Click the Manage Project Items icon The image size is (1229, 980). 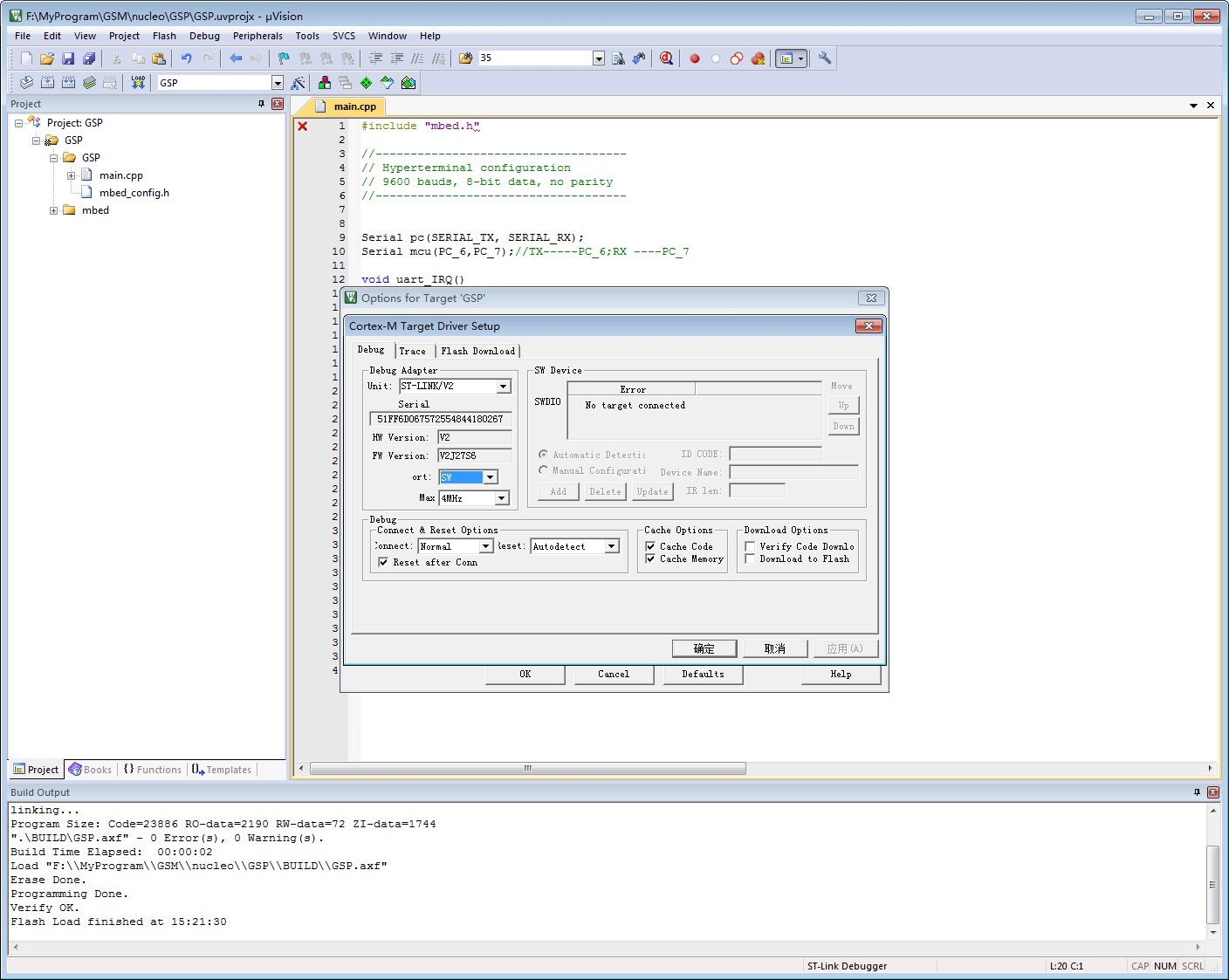[325, 83]
